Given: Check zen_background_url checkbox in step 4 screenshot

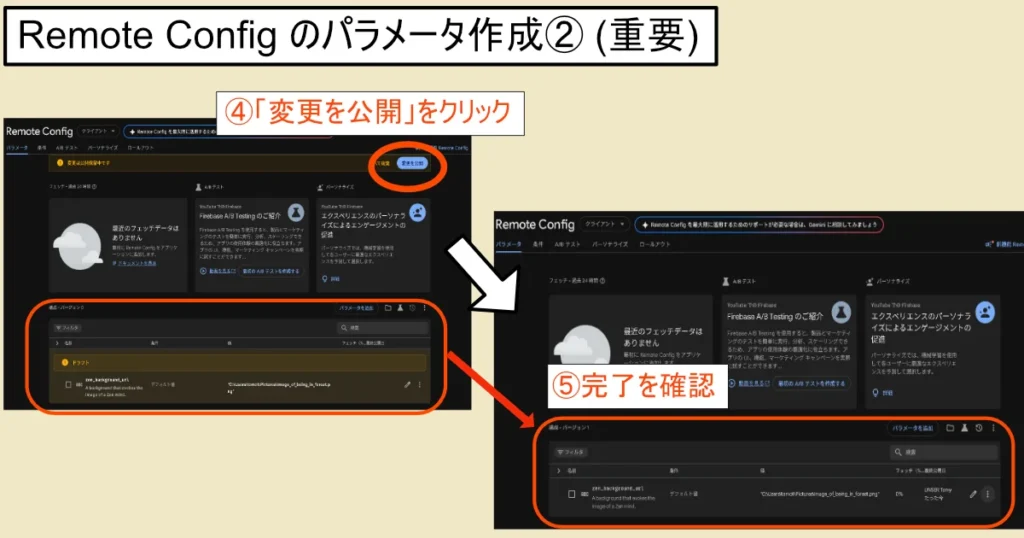Looking at the screenshot, I should tap(68, 385).
